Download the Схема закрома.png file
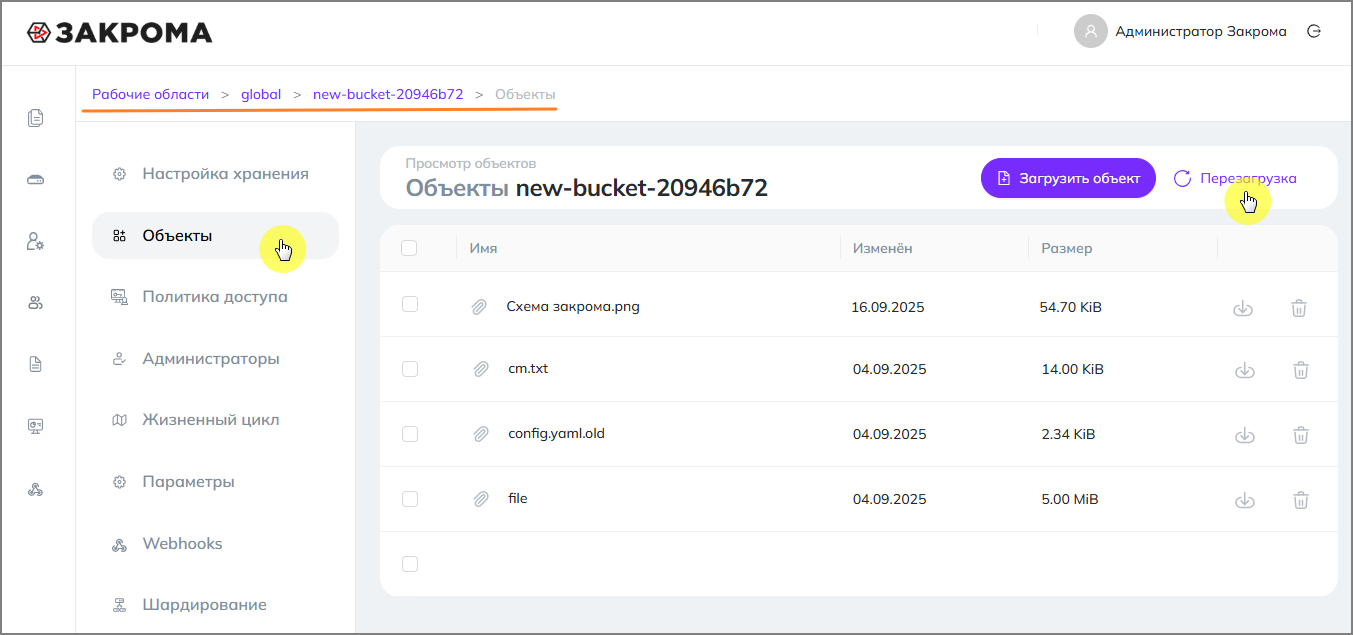The height and width of the screenshot is (635, 1353). [x=1243, y=308]
